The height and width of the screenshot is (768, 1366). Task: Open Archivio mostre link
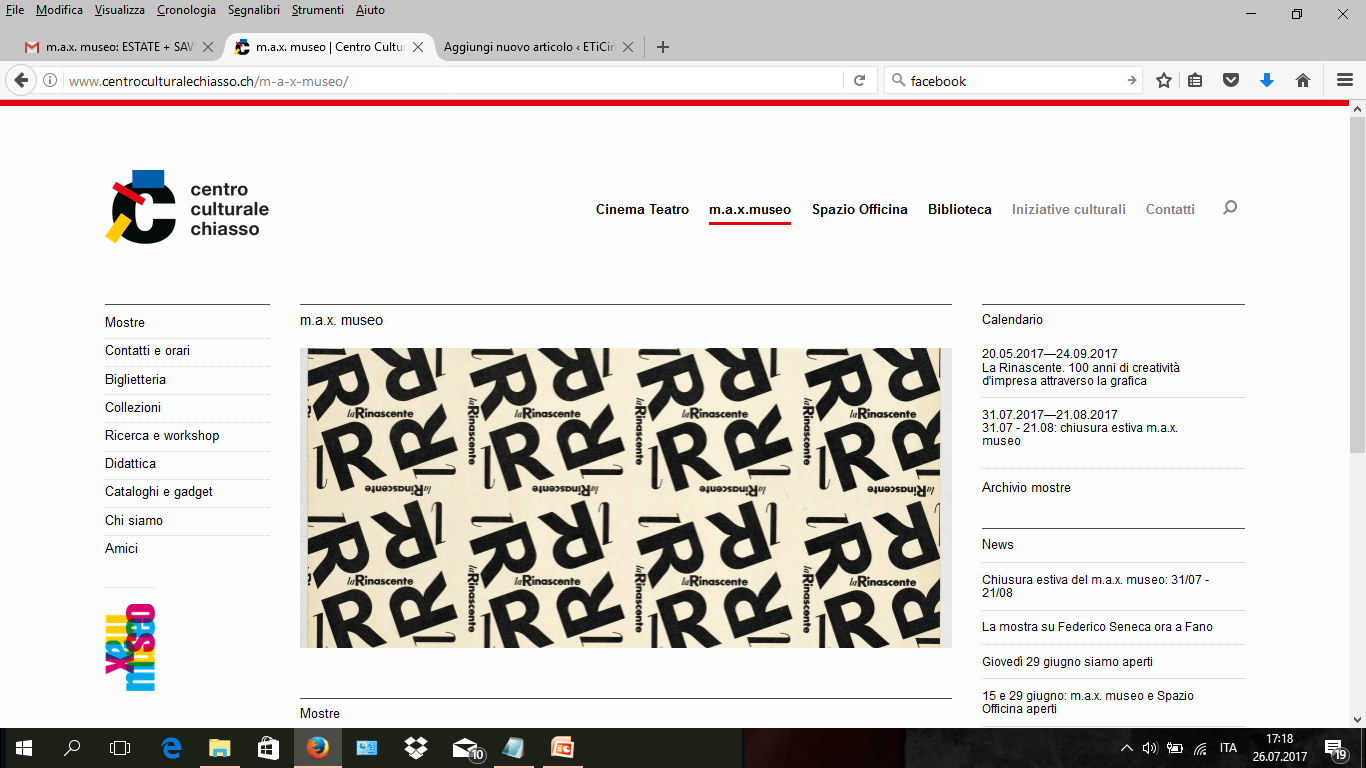1026,487
